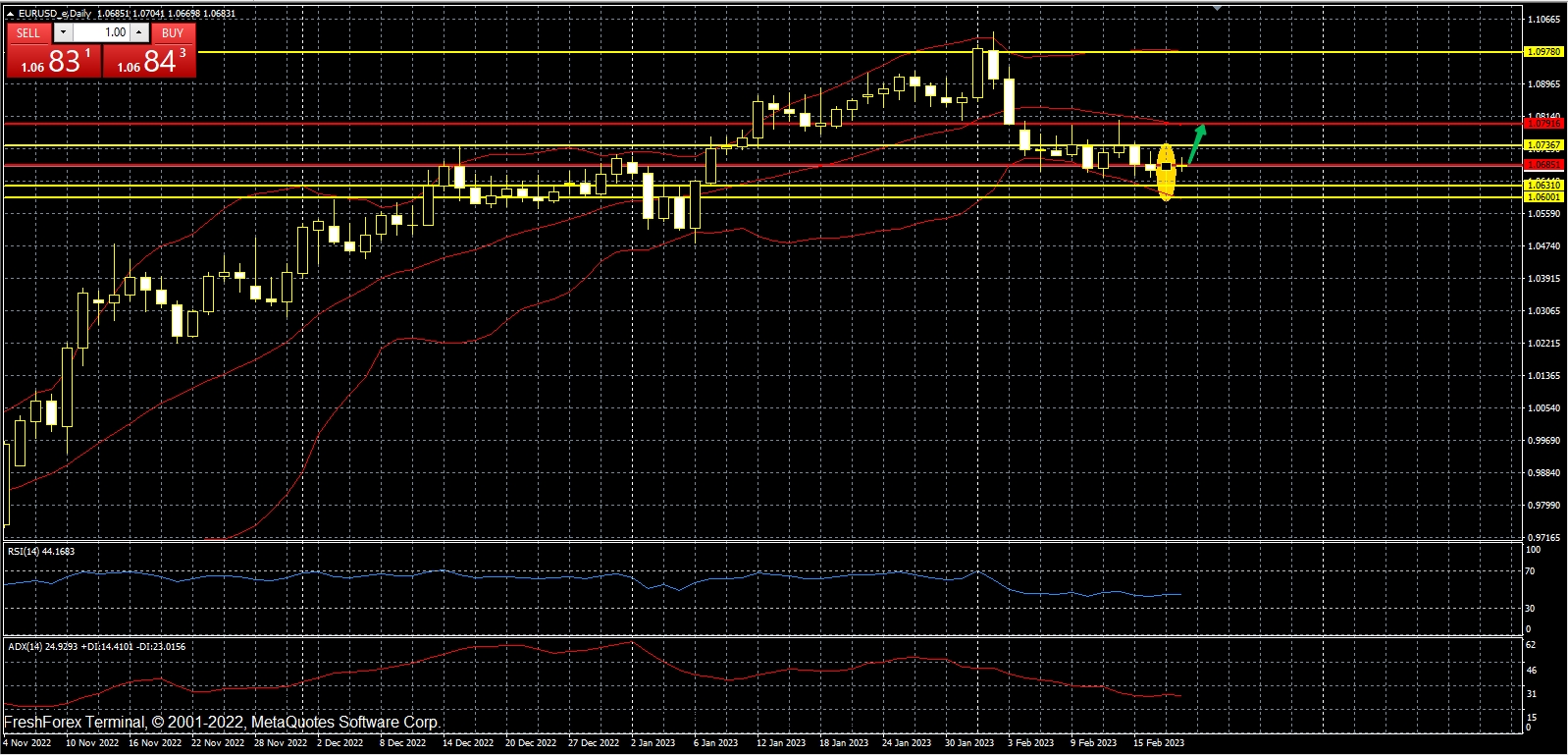
Task: Click the yellow 1.06310 price label
Action: click(1543, 185)
